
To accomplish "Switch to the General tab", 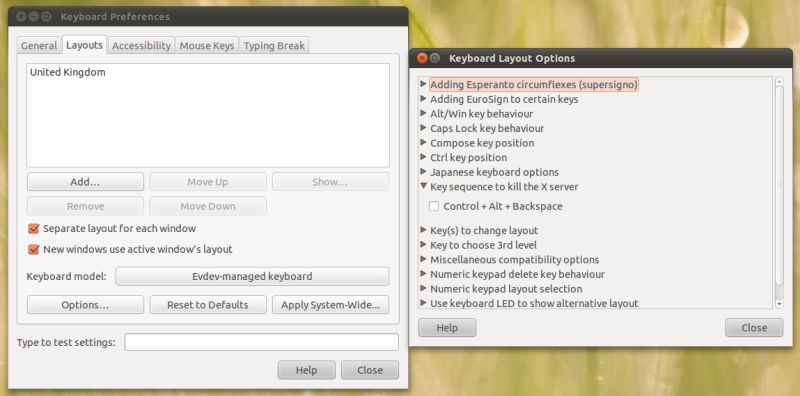I will [39, 45].
